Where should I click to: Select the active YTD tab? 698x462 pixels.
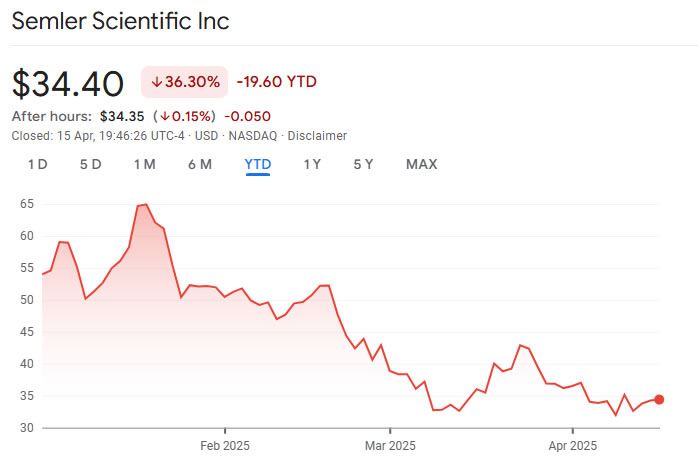point(258,164)
